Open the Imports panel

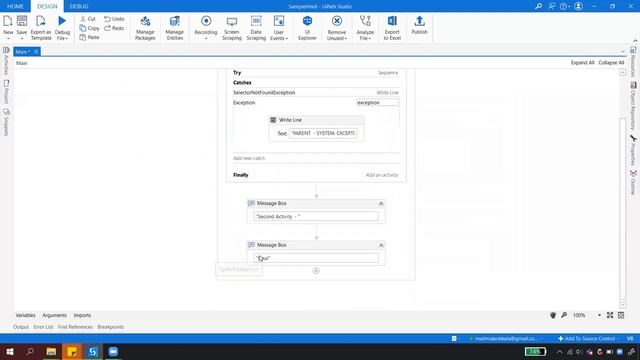(82, 315)
